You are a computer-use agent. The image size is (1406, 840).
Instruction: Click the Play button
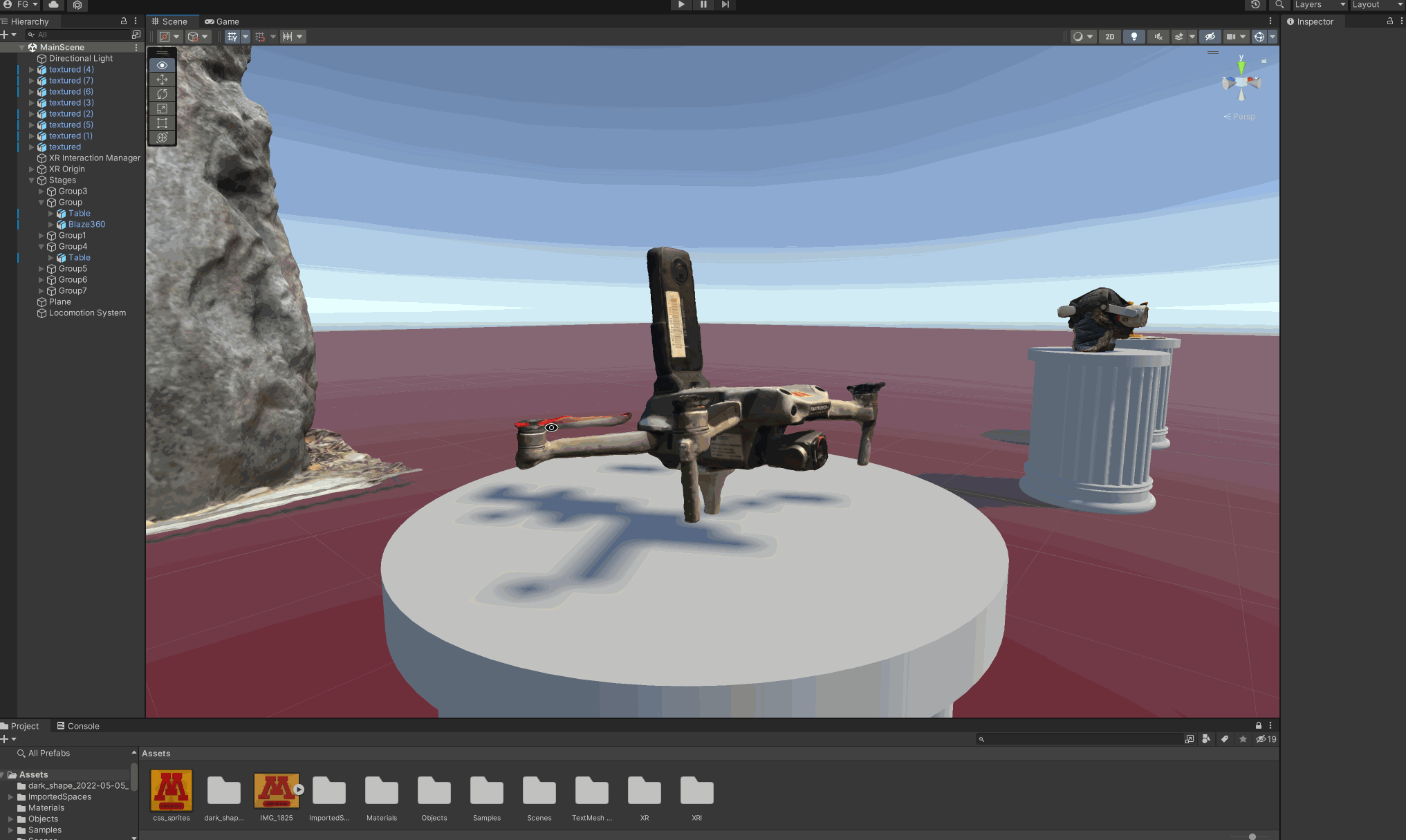(x=681, y=4)
